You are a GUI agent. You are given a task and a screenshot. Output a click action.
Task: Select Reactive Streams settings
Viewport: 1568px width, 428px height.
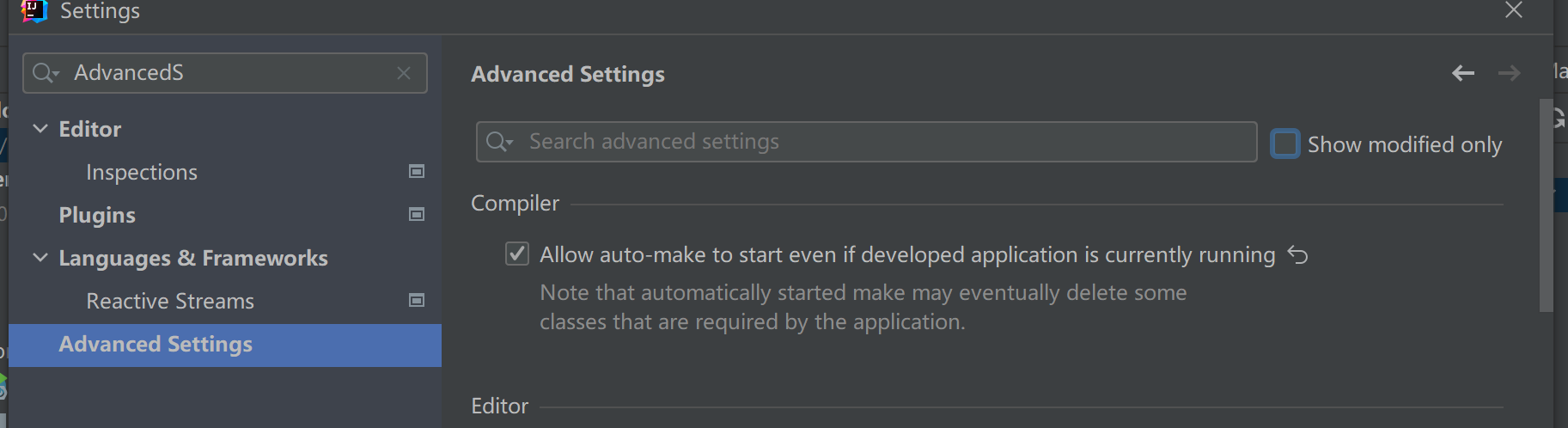coord(170,301)
